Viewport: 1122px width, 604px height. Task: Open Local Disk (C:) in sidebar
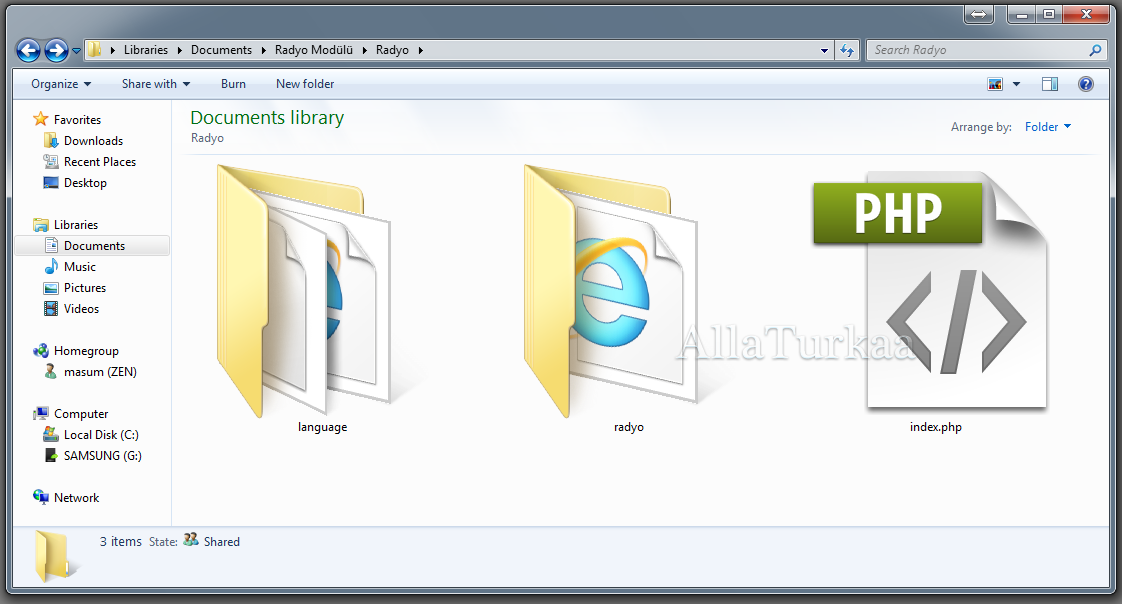coord(101,434)
